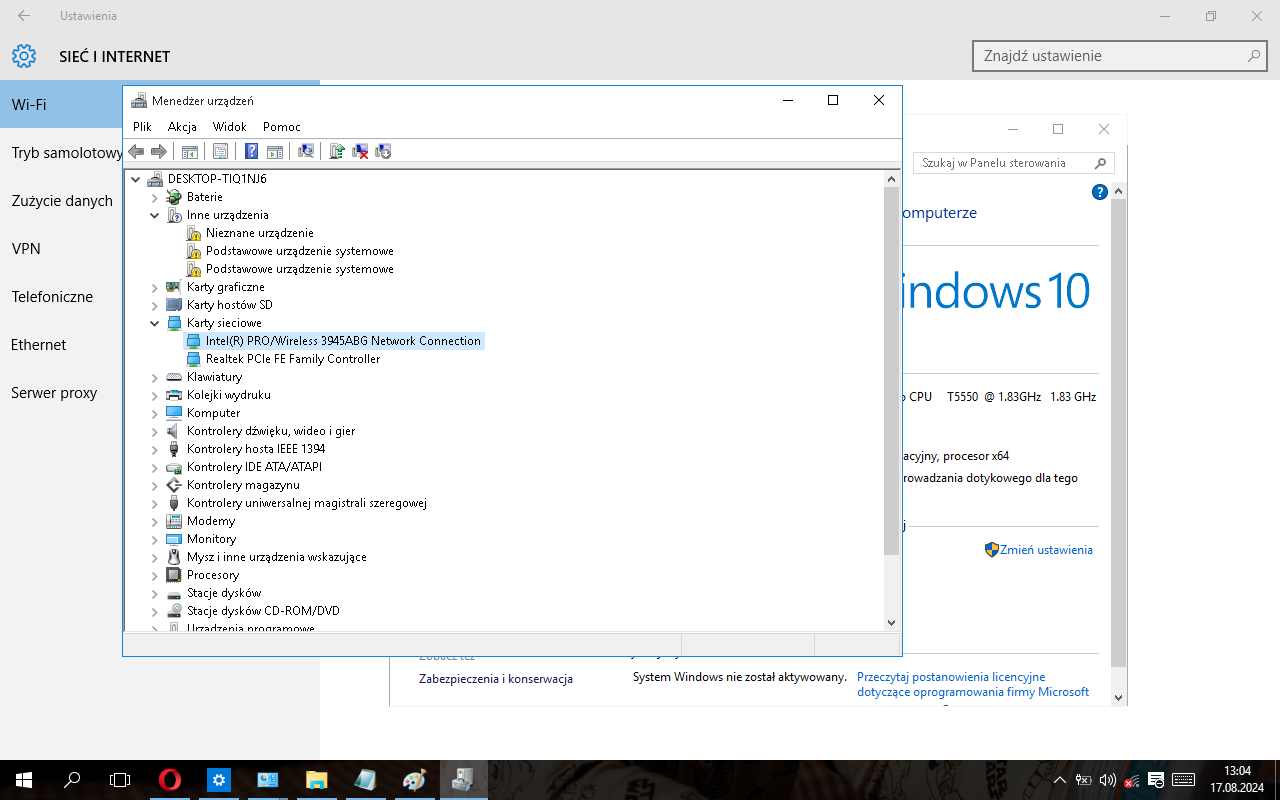Screen dimensions: 1280x800
Task: Expand the Karty graficzne node
Action: [155, 287]
